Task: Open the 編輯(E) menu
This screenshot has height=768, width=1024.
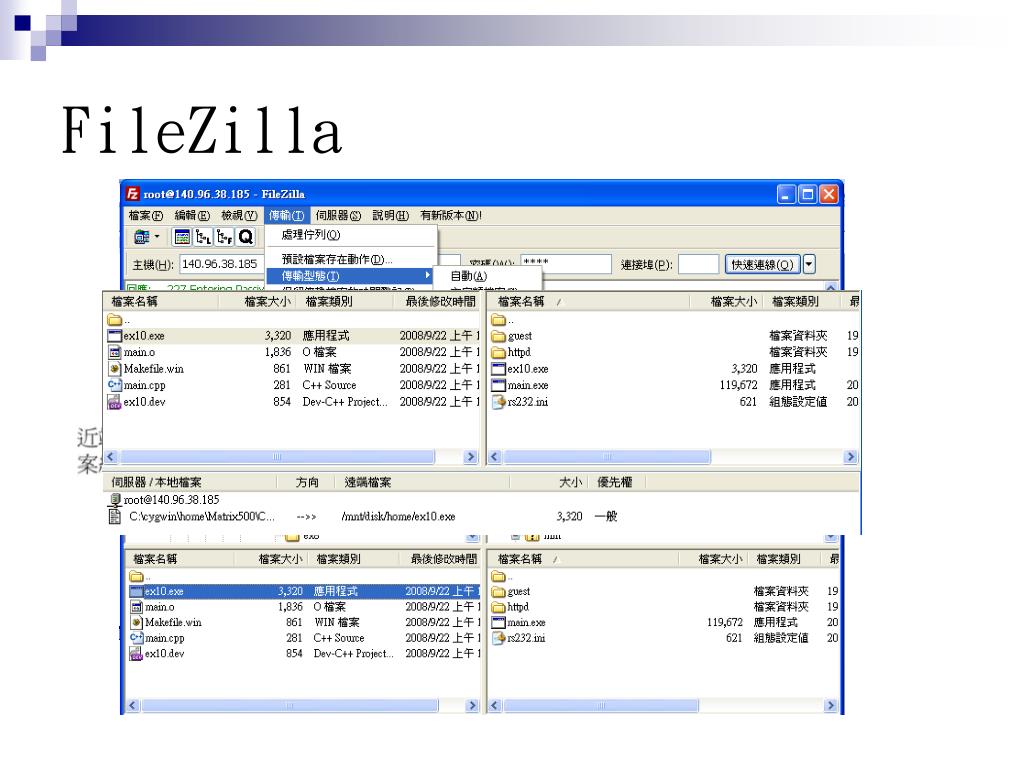Action: click(x=192, y=215)
